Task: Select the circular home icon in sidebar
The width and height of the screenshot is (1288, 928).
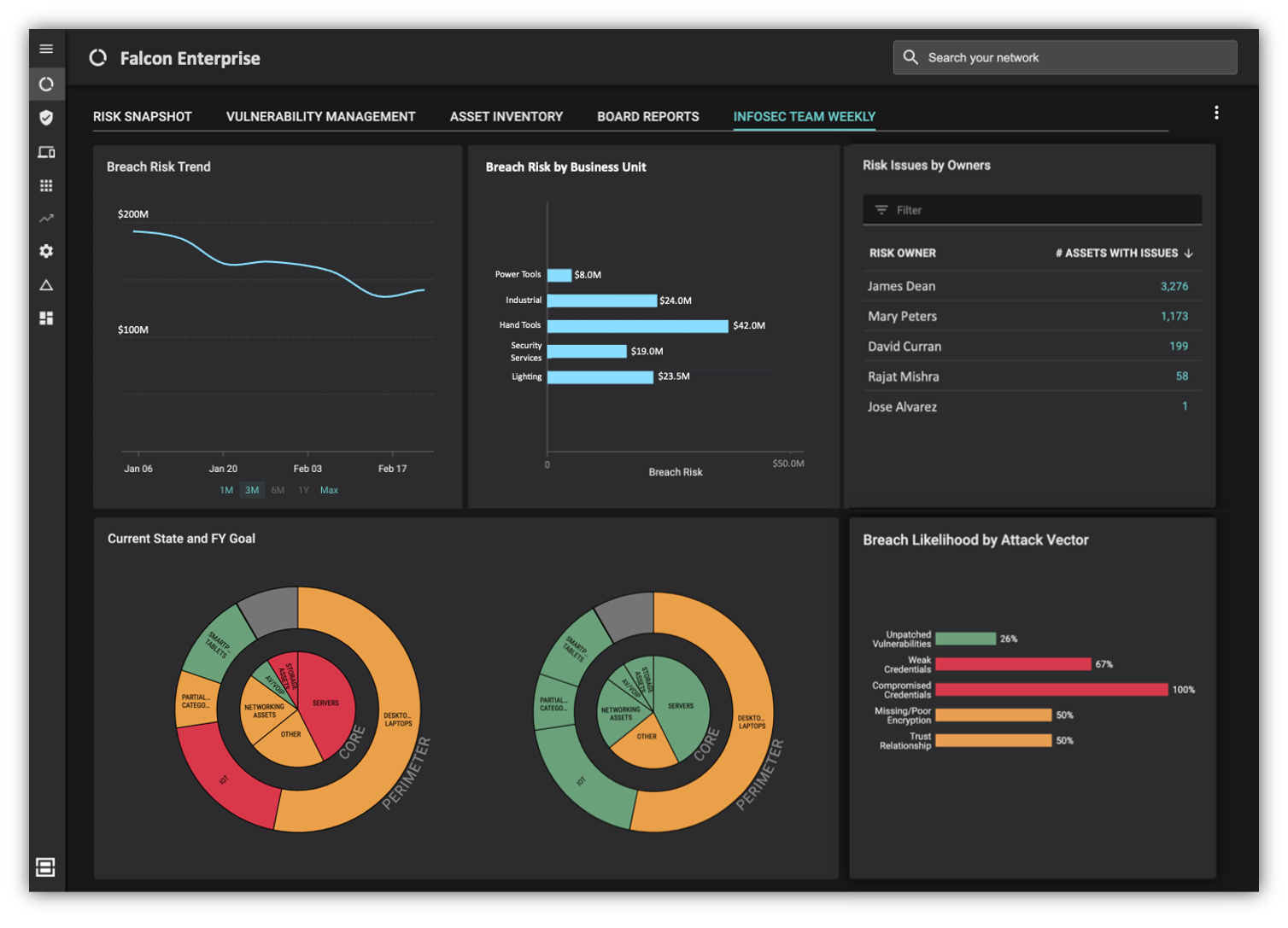Action: tap(46, 84)
